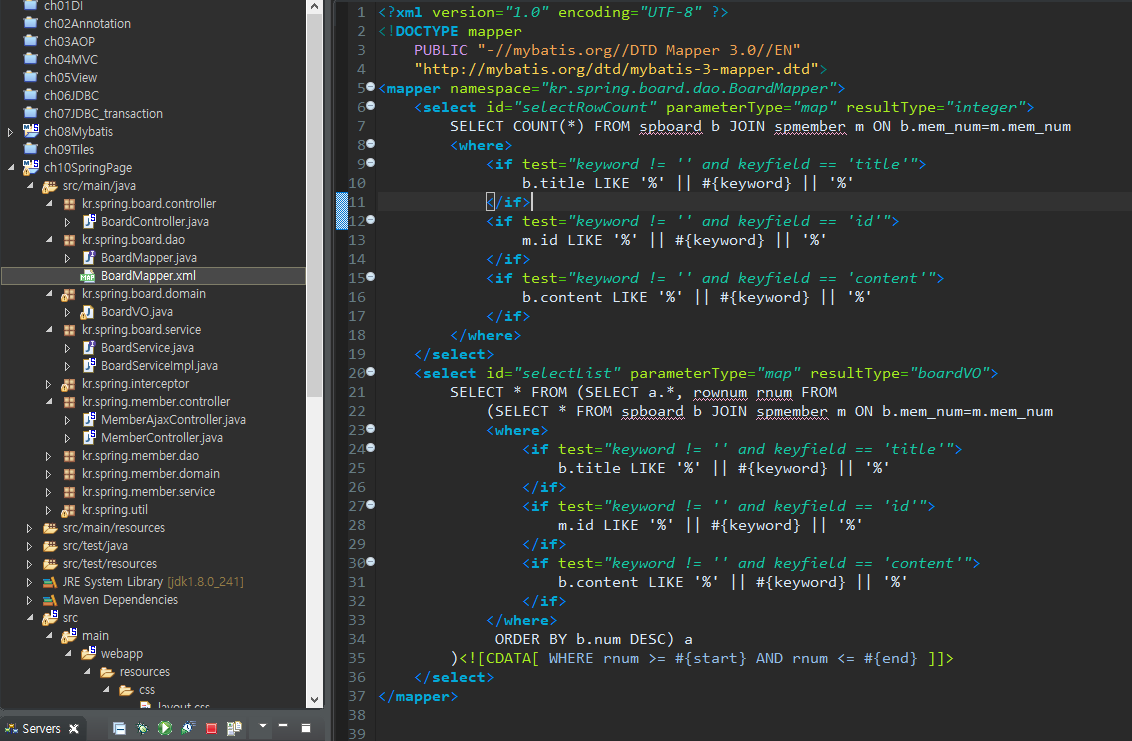Select the ch01DI project folder icon
This screenshot has width=1132, height=741.
(x=31, y=5)
